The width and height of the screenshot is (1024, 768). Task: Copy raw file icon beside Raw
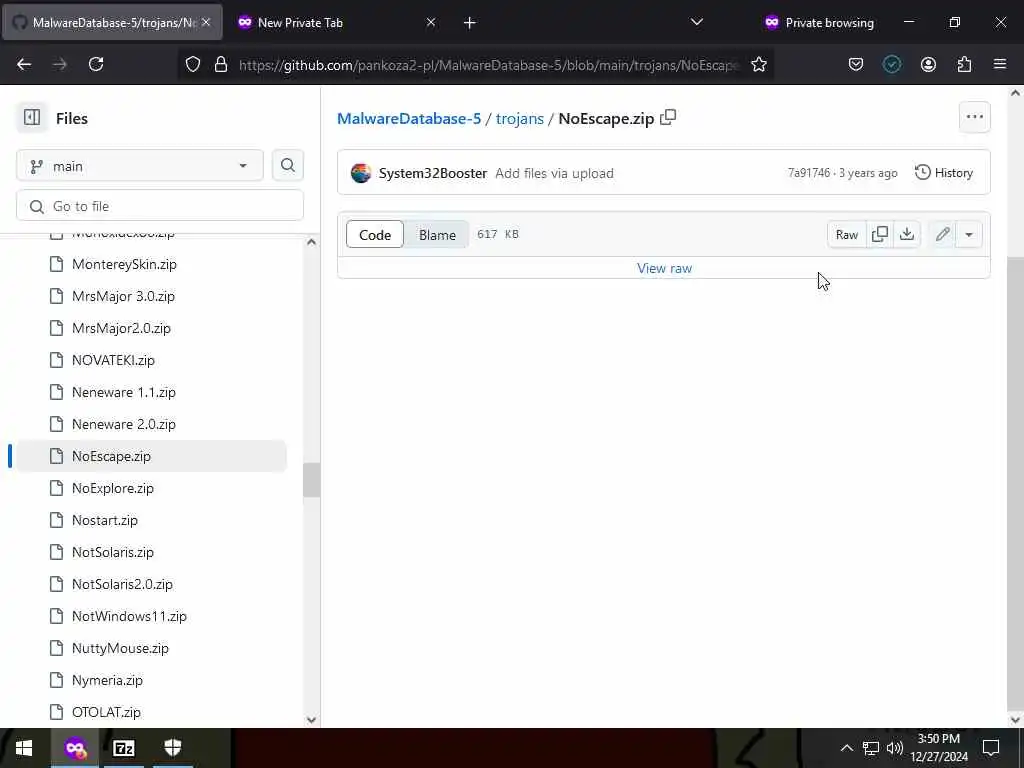pos(880,234)
